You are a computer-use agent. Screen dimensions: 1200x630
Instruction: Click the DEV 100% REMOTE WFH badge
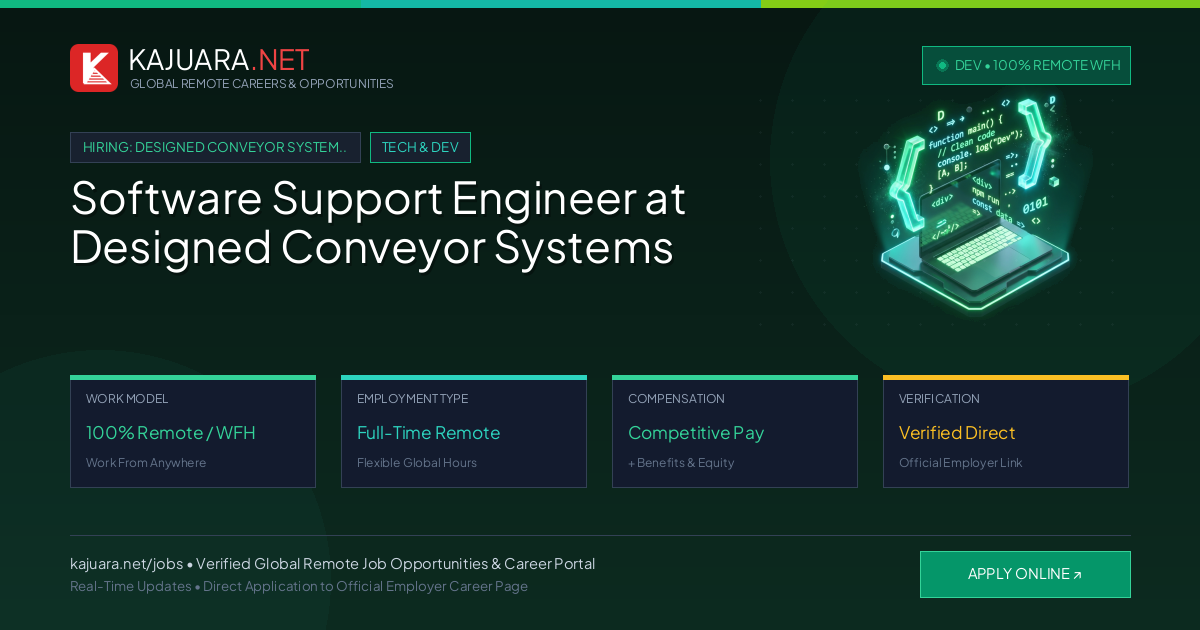click(1026, 65)
